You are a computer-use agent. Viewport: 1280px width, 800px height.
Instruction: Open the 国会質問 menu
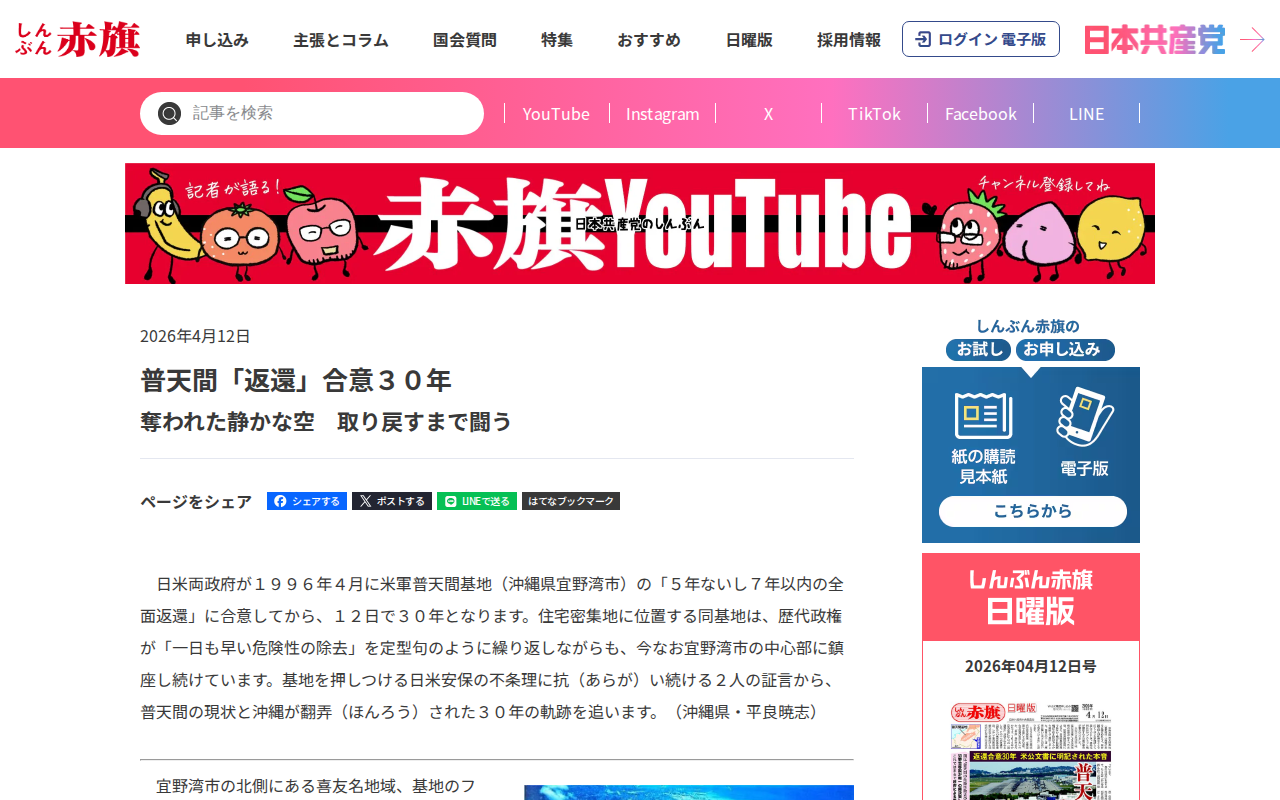tap(465, 40)
